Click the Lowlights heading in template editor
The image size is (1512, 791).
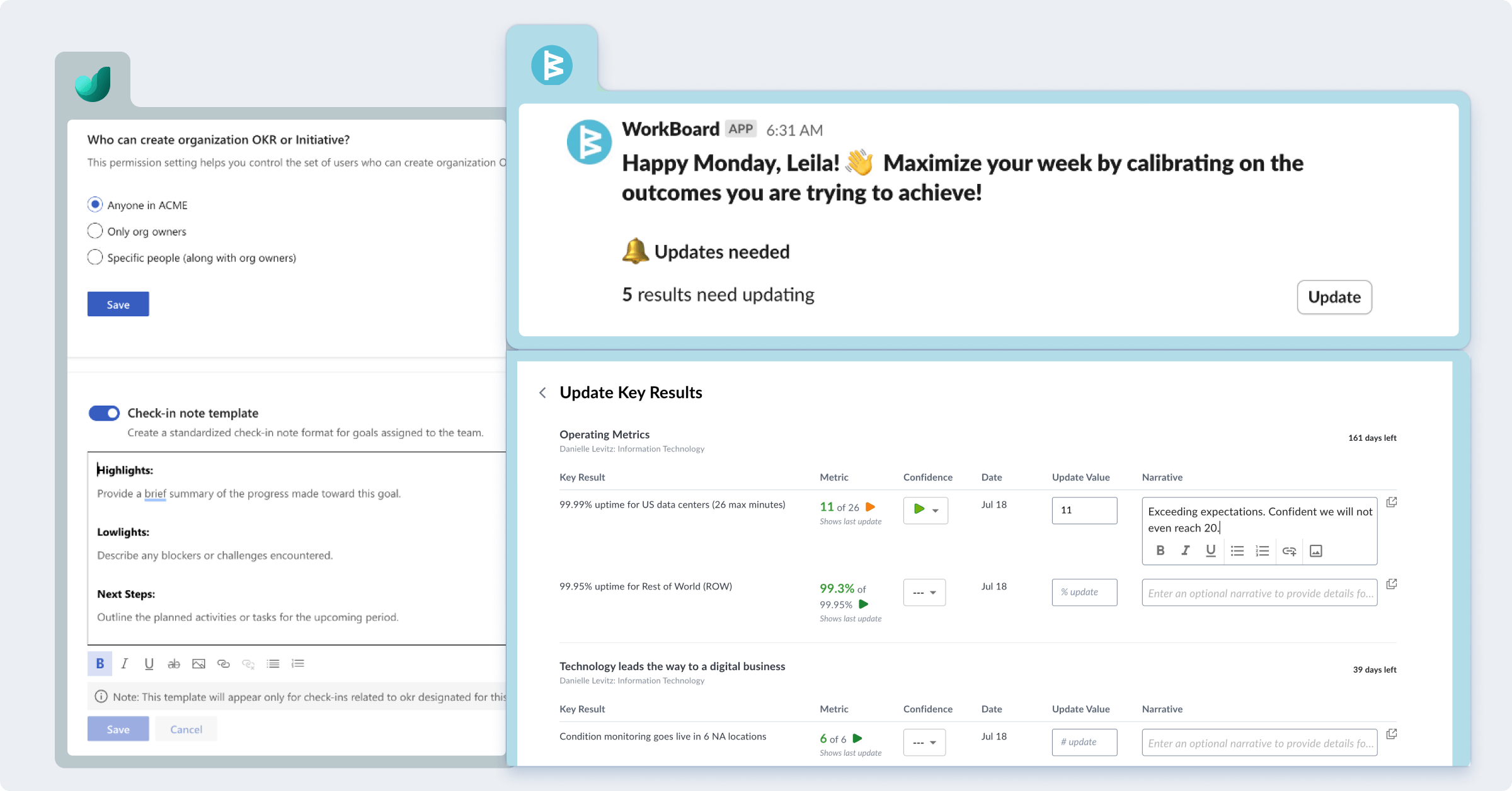(123, 532)
